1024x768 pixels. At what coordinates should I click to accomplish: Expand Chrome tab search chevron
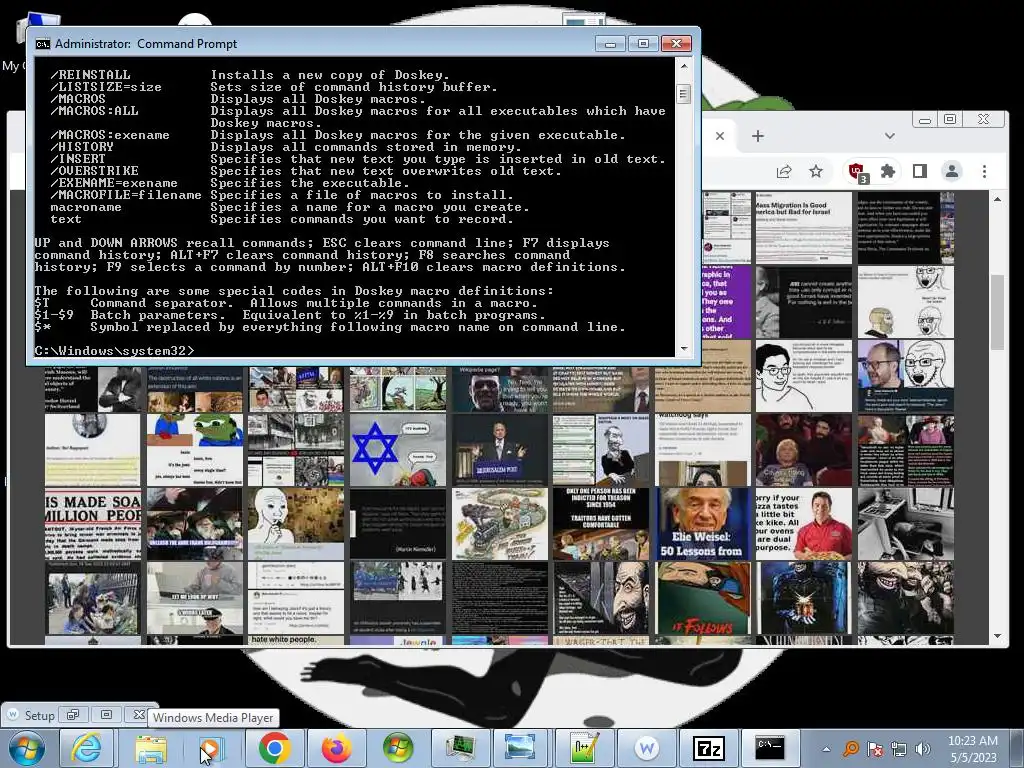[x=889, y=136]
